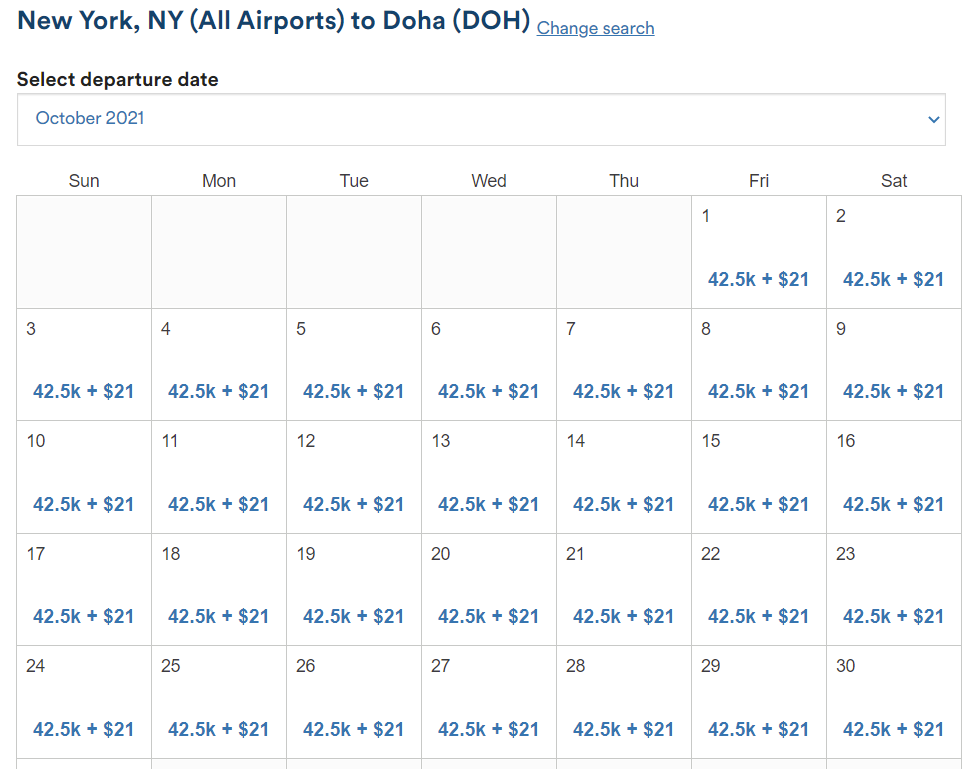Click the 42.5k + $21 fare on October 27
Viewport: 969px width, 769px height.
(488, 729)
